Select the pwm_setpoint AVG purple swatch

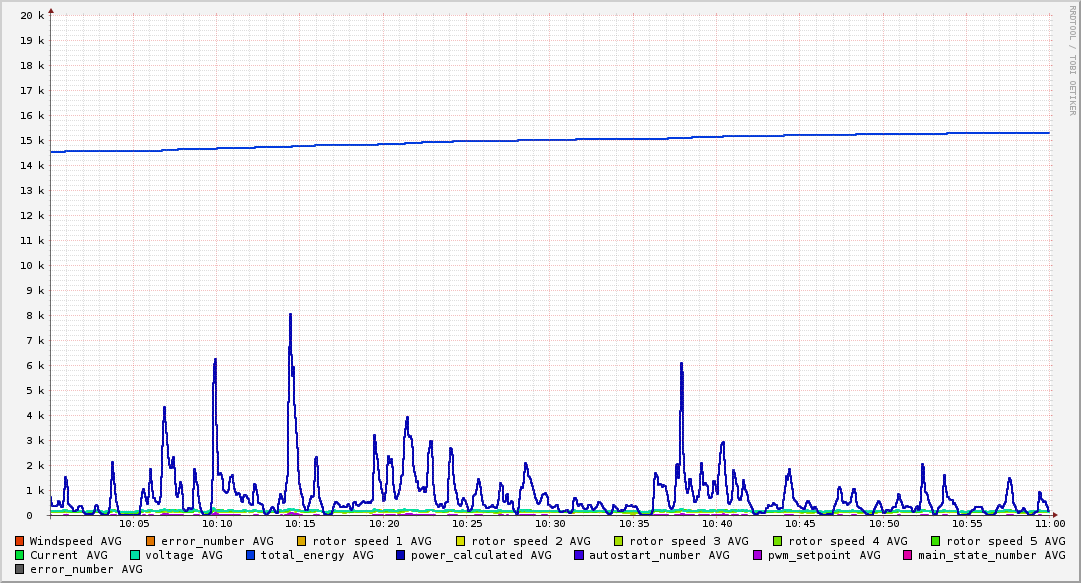[x=758, y=555]
